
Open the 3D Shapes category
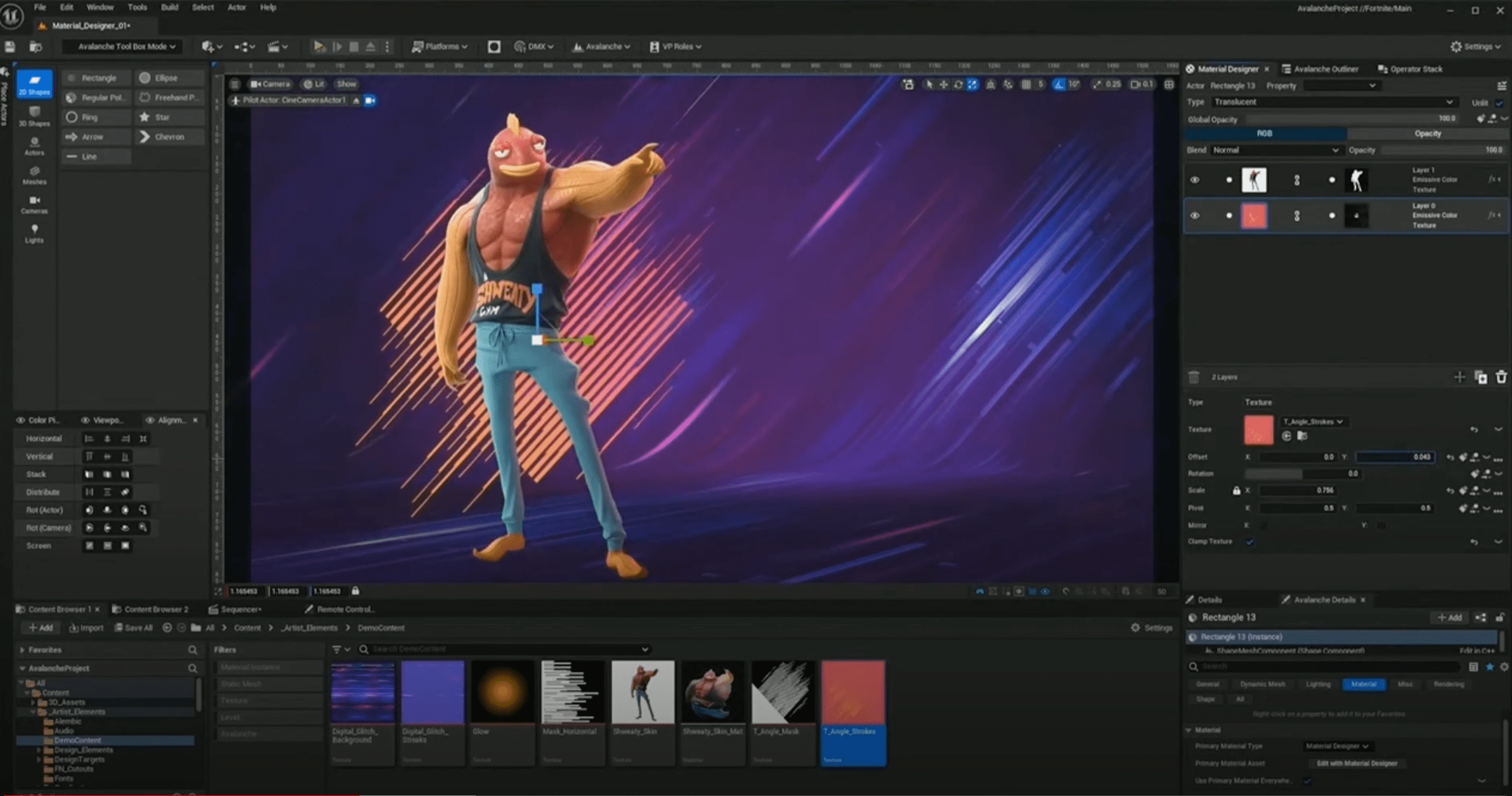click(34, 116)
